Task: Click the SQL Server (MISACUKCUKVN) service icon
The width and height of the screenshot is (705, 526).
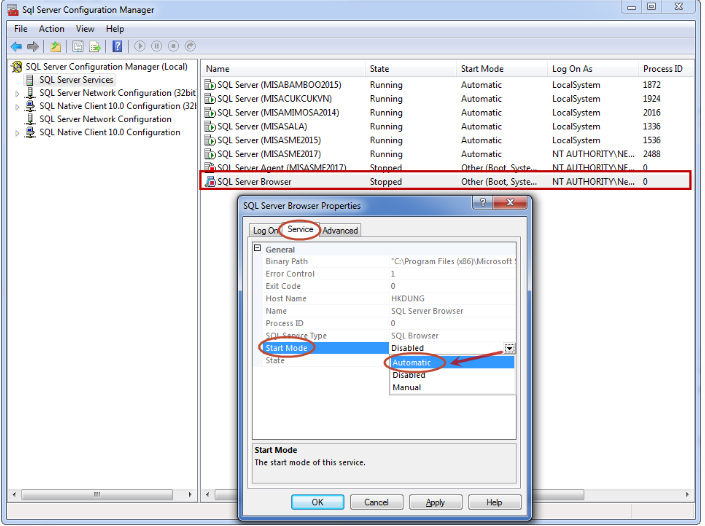Action: pos(210,99)
